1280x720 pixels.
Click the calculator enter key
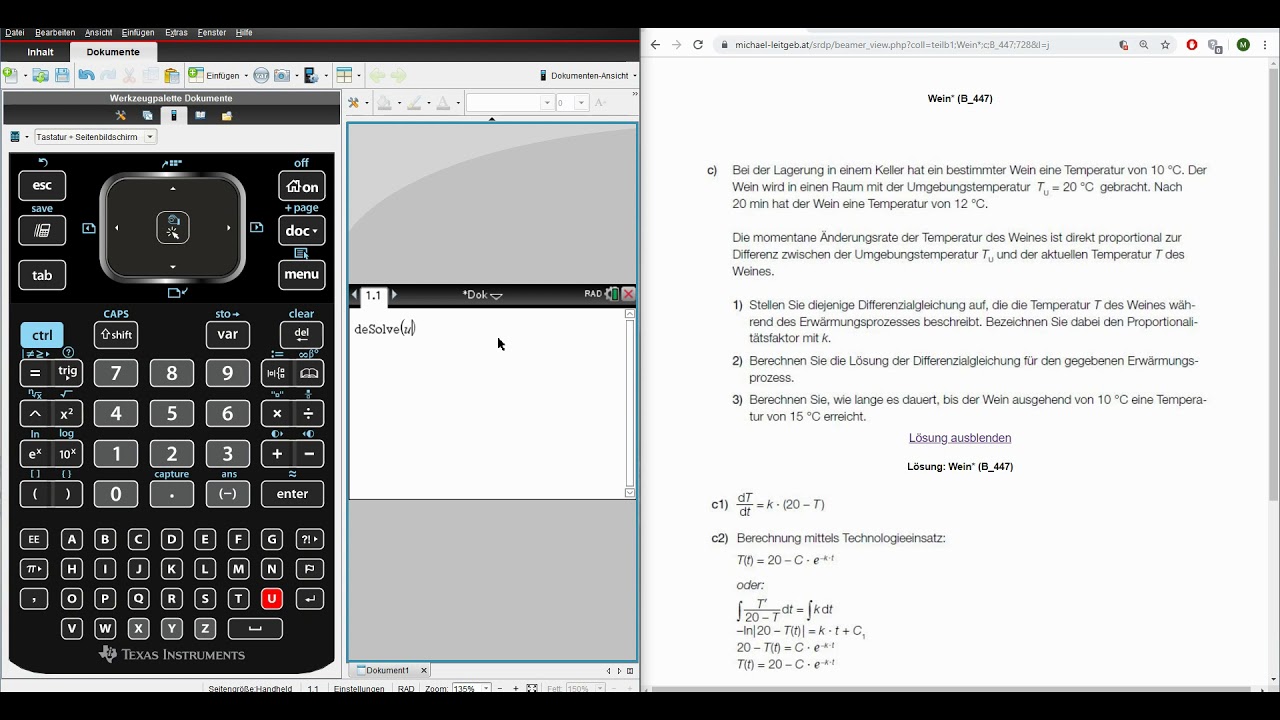tap(292, 493)
